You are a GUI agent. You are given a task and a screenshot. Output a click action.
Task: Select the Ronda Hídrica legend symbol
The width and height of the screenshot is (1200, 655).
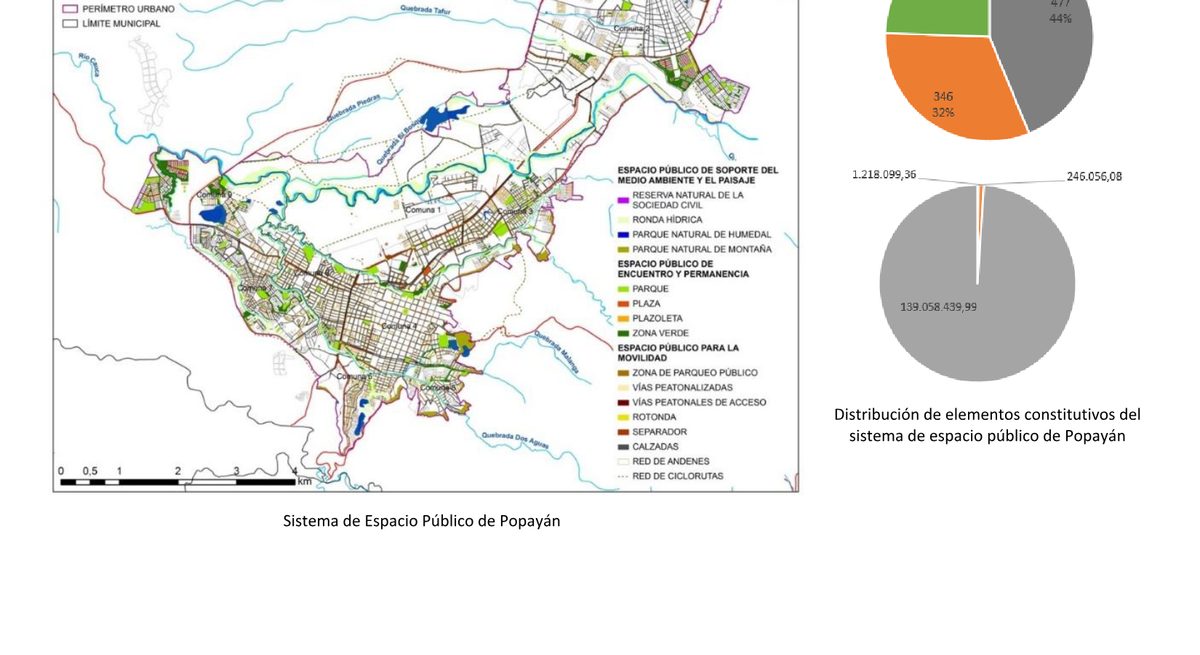point(624,218)
